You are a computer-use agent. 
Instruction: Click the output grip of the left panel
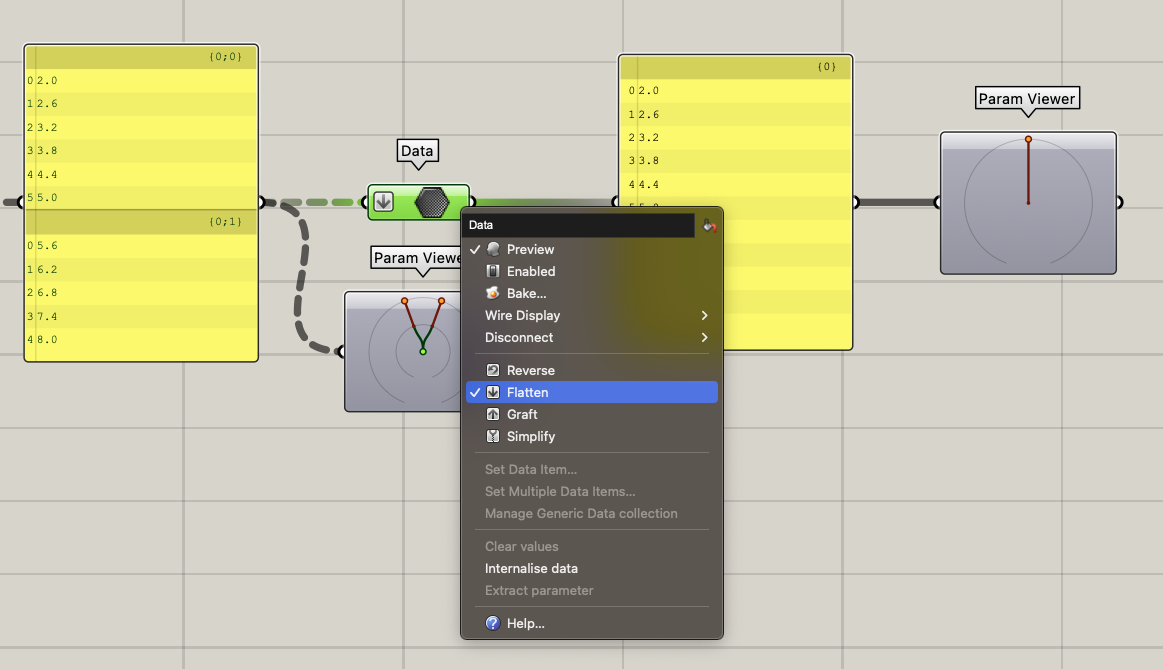(x=262, y=202)
